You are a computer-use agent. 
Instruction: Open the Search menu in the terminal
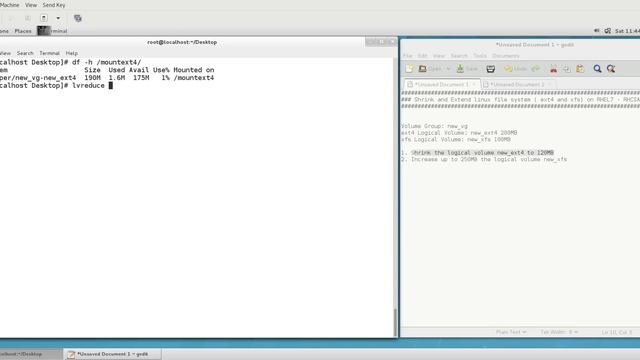(x=25, y=53)
